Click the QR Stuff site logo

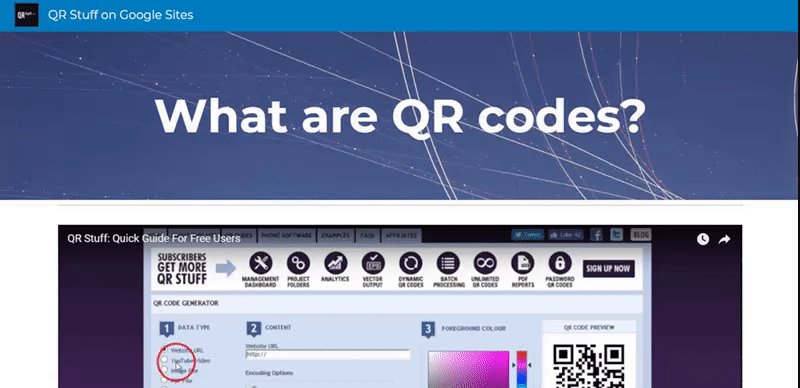click(x=27, y=15)
